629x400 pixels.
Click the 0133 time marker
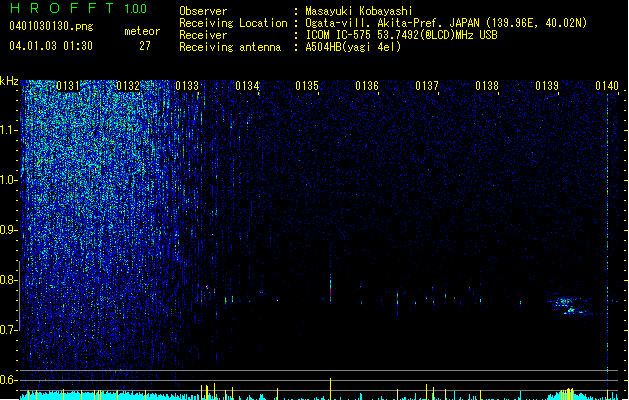(187, 86)
